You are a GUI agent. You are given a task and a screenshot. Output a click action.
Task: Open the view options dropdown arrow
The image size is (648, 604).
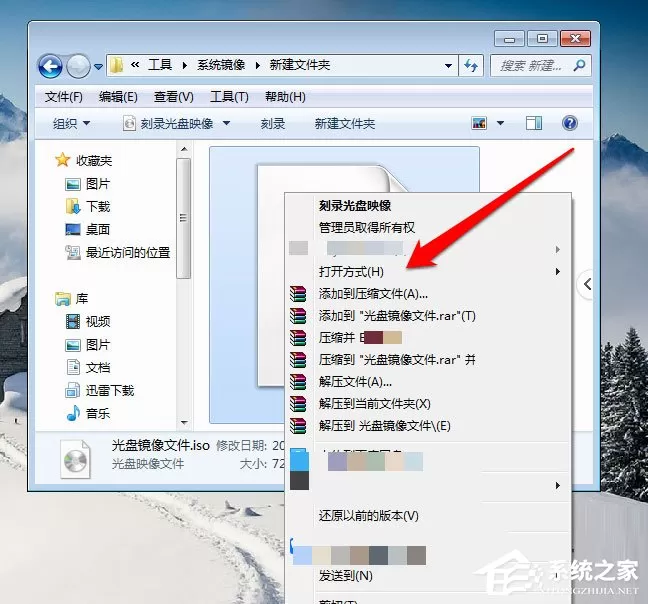point(500,123)
